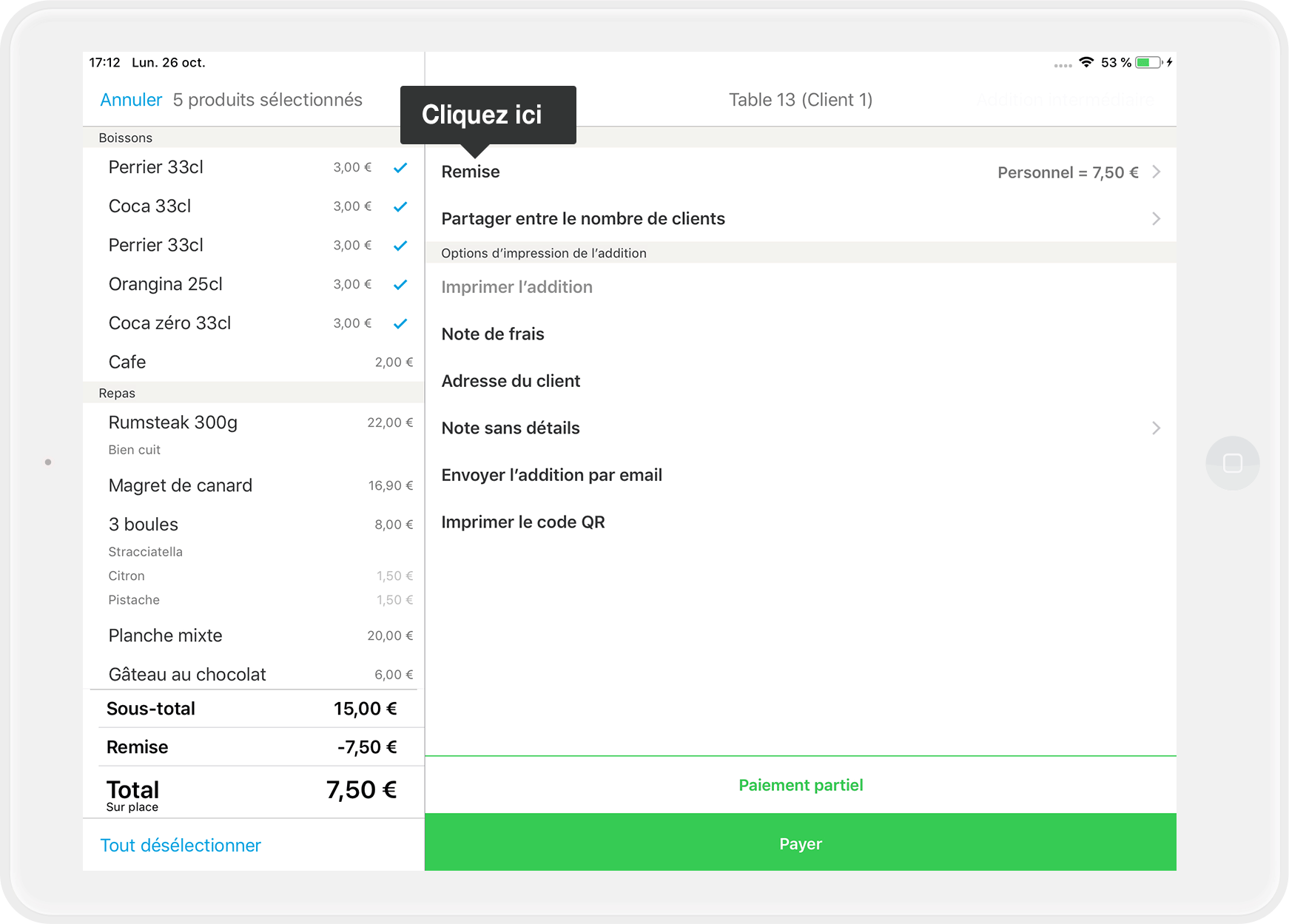The height and width of the screenshot is (924, 1289).
Task: Select Imprimer le code QR
Action: 801,522
